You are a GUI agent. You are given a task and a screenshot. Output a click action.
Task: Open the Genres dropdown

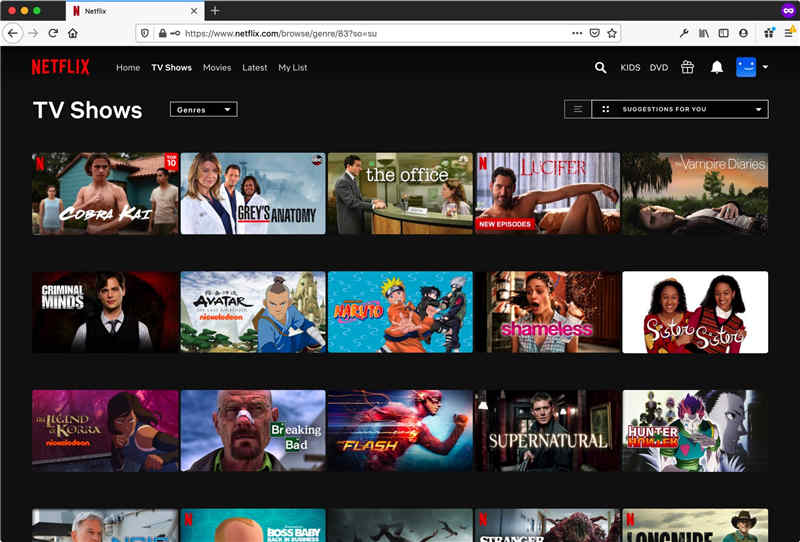(204, 109)
